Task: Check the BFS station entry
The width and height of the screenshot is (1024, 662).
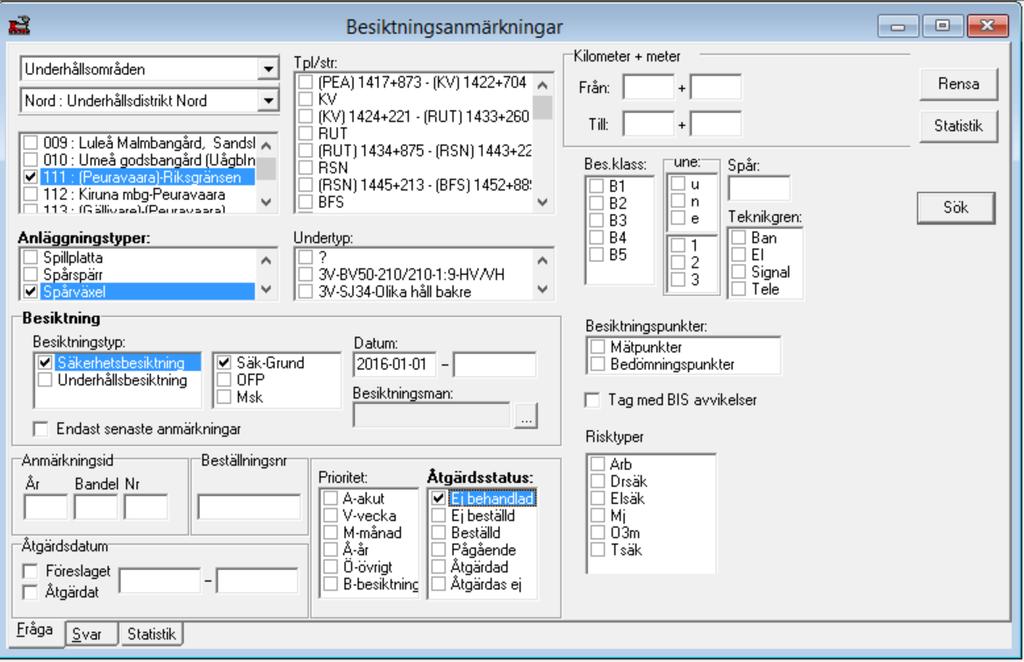Action: pos(305,202)
